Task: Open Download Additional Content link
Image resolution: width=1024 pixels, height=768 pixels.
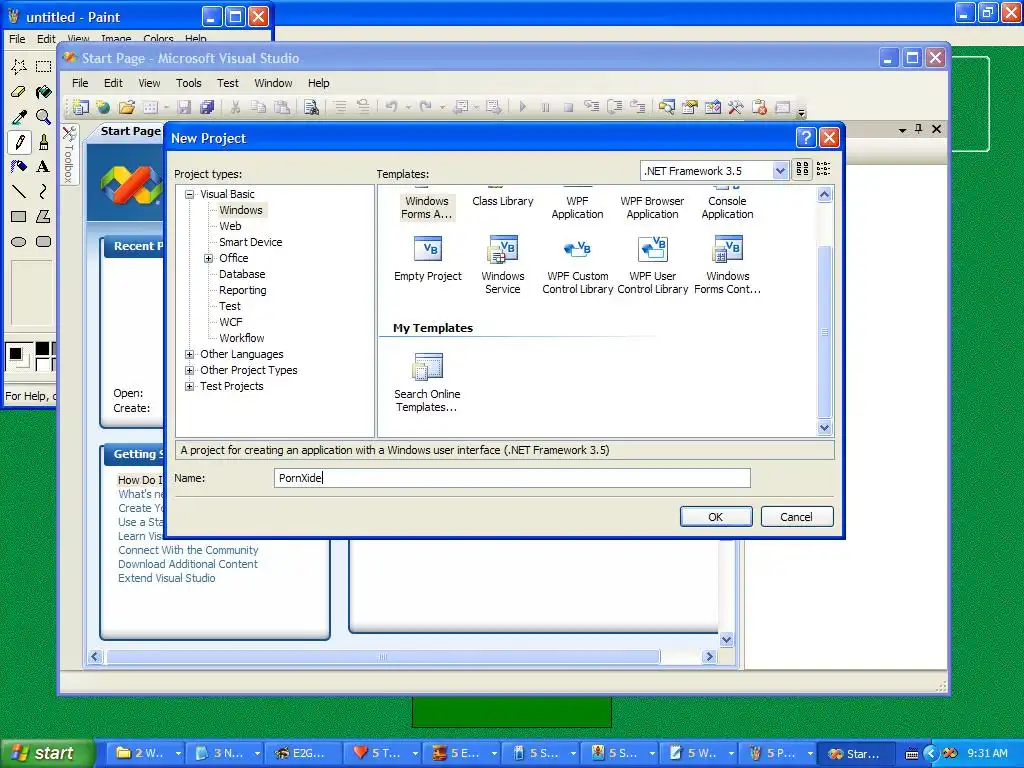Action: [x=188, y=564]
